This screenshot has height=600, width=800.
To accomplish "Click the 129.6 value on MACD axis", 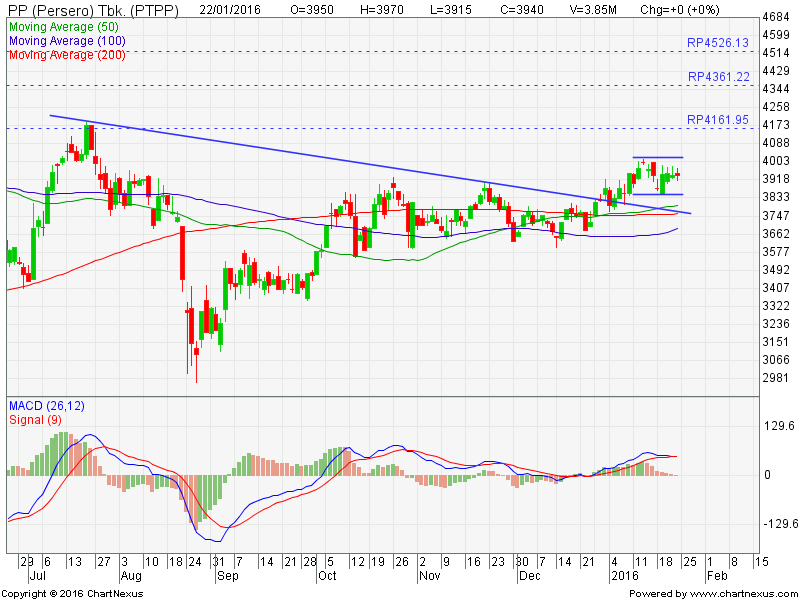I will [x=777, y=426].
